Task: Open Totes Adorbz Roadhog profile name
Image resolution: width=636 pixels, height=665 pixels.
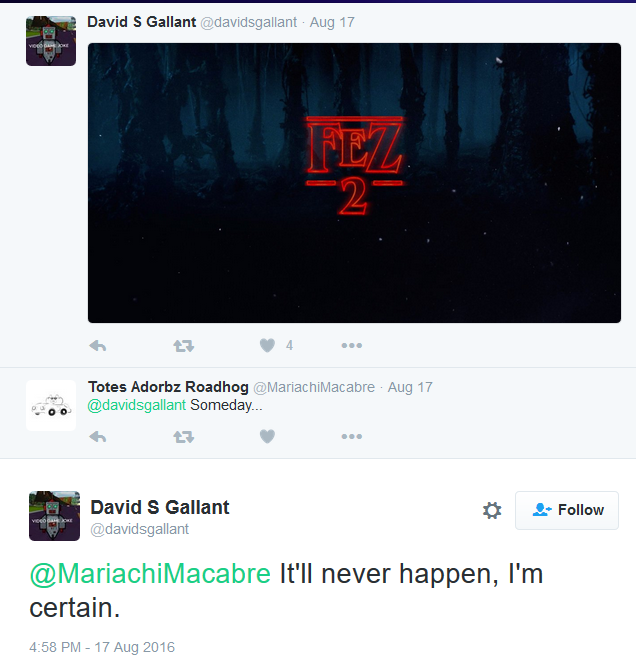Action: [168, 387]
